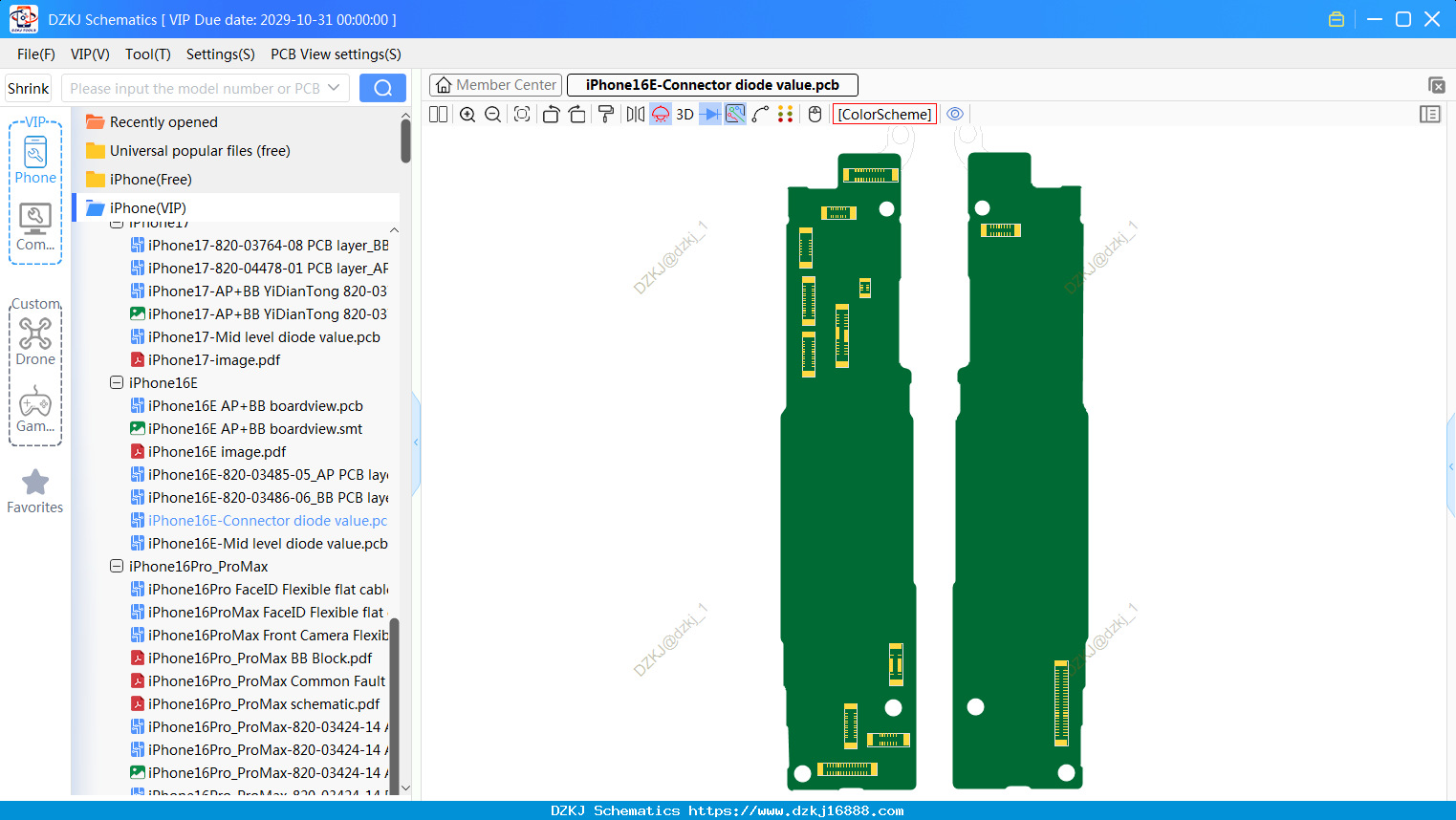Open the colored dots pin tool
1456x820 pixels.
[786, 115]
